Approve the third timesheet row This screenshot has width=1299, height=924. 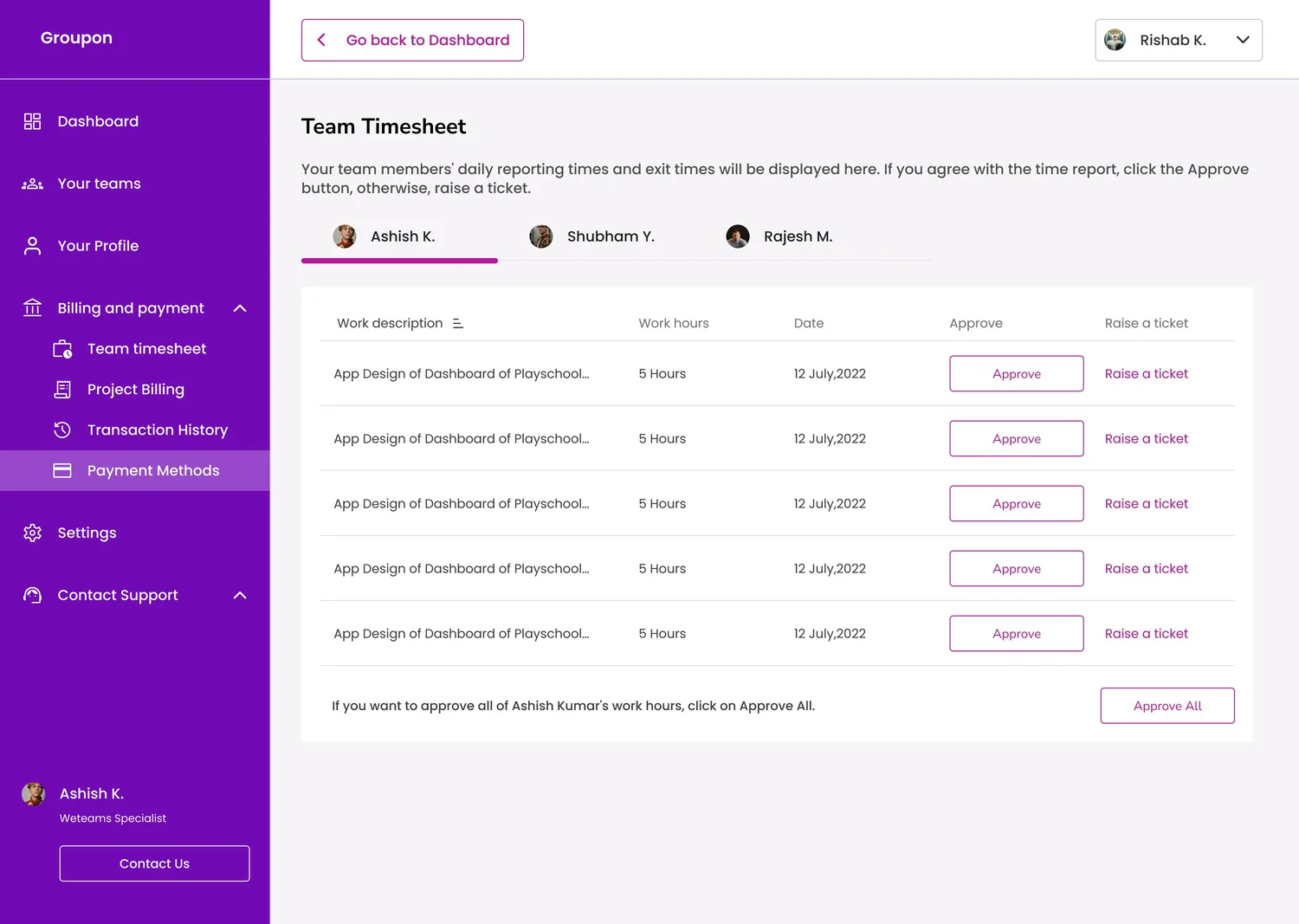coord(1017,504)
